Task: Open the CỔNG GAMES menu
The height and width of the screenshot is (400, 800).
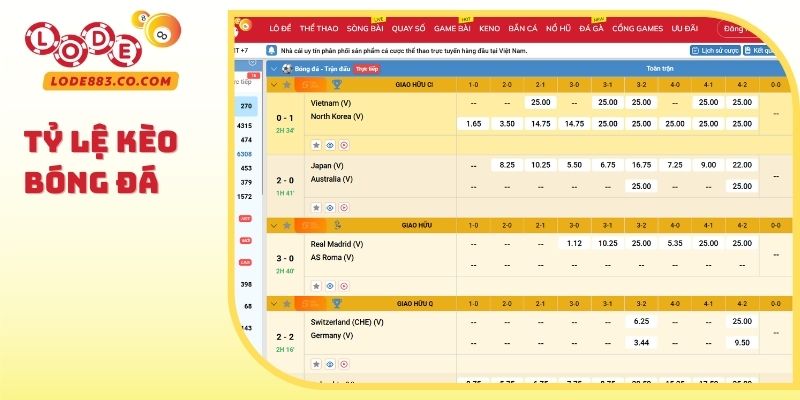Action: [638, 29]
